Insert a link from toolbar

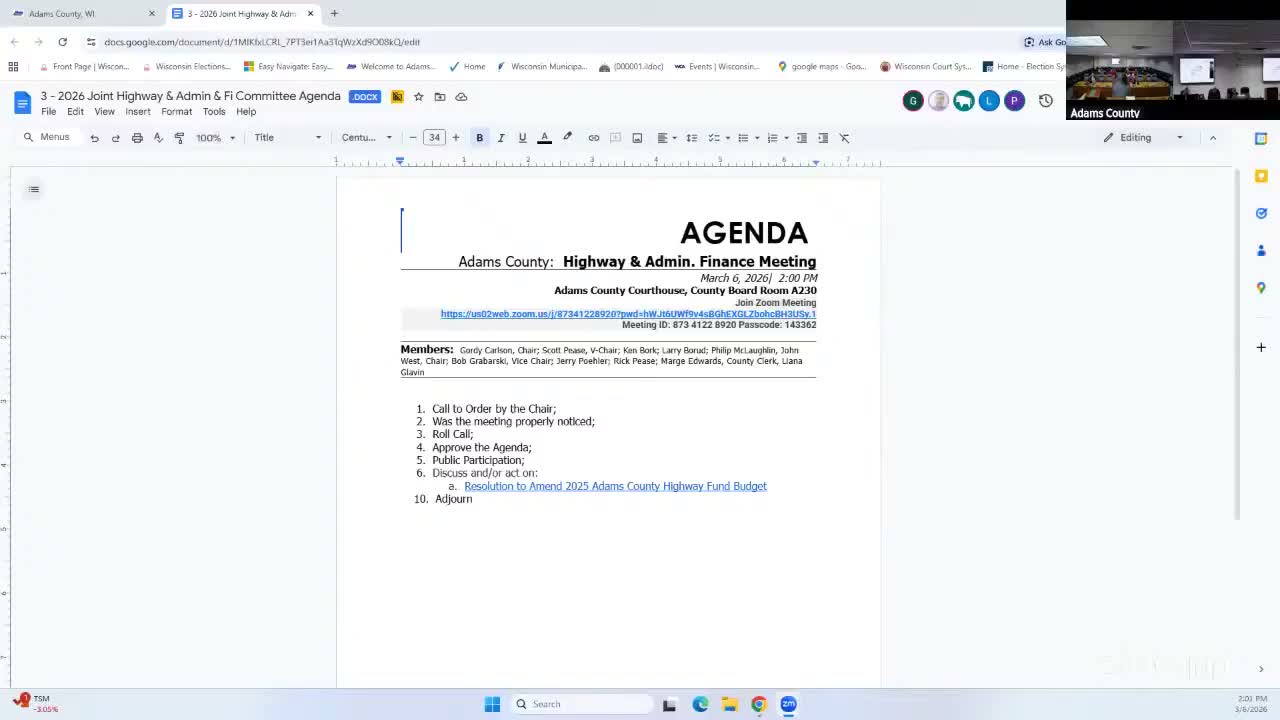[594, 138]
